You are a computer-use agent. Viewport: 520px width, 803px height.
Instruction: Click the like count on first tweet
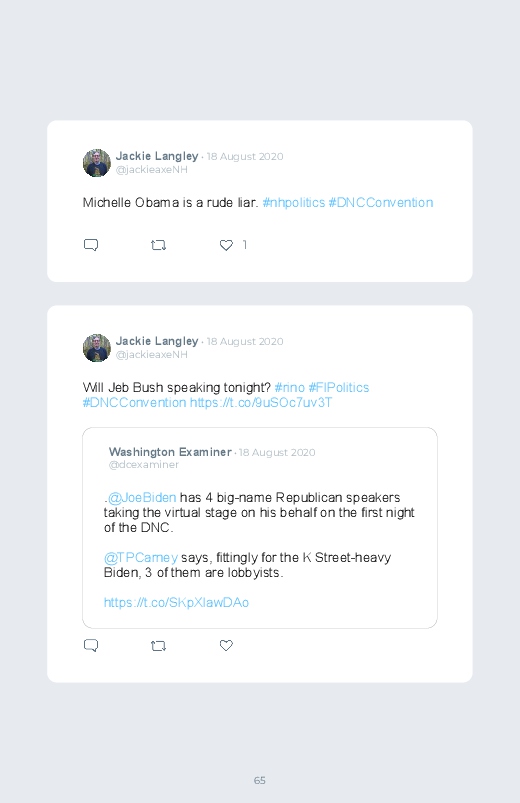[x=244, y=245]
